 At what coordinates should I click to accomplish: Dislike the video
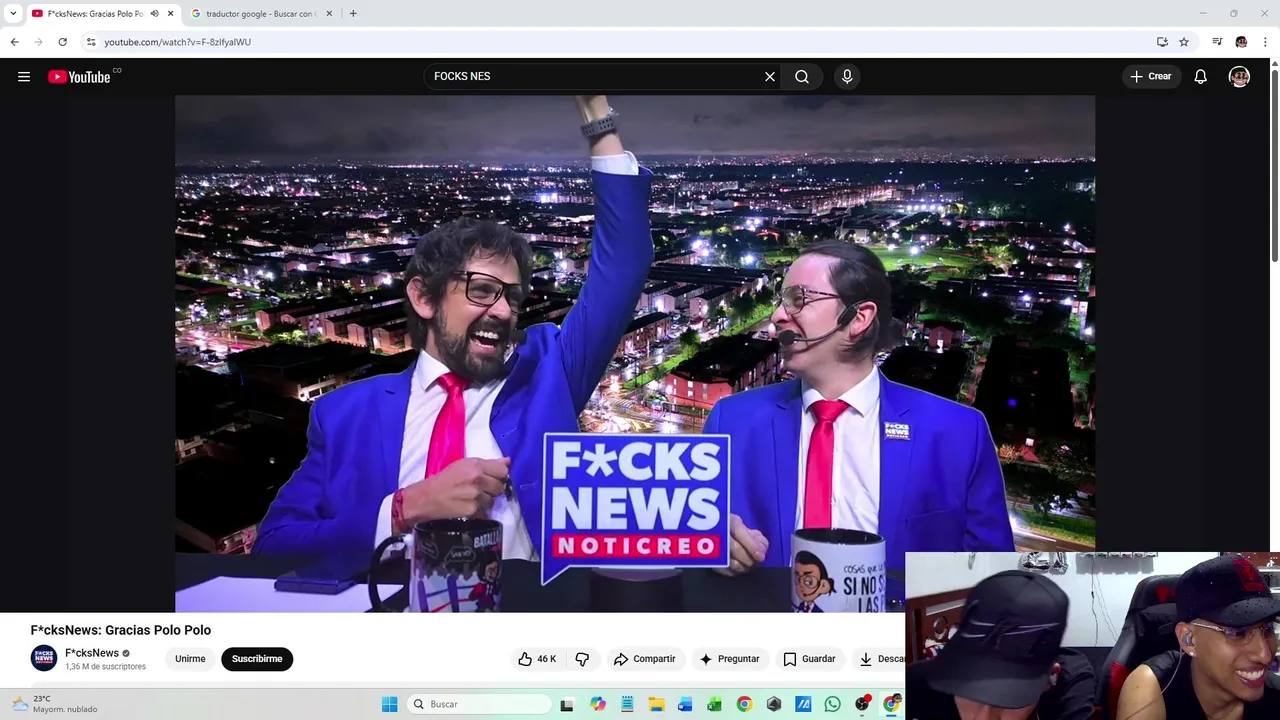coord(582,659)
